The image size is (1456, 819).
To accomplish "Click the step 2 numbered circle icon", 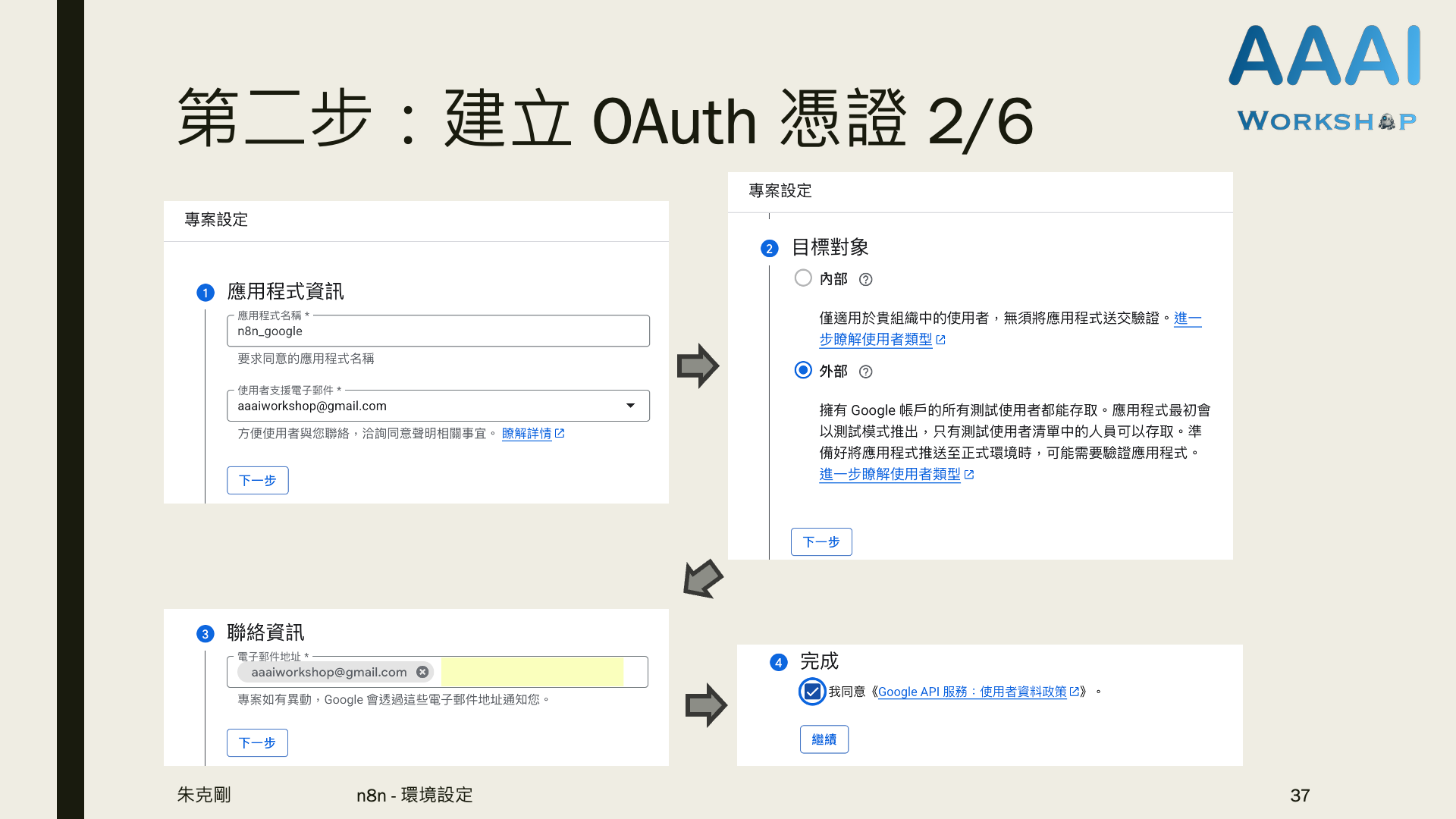I will [769, 249].
